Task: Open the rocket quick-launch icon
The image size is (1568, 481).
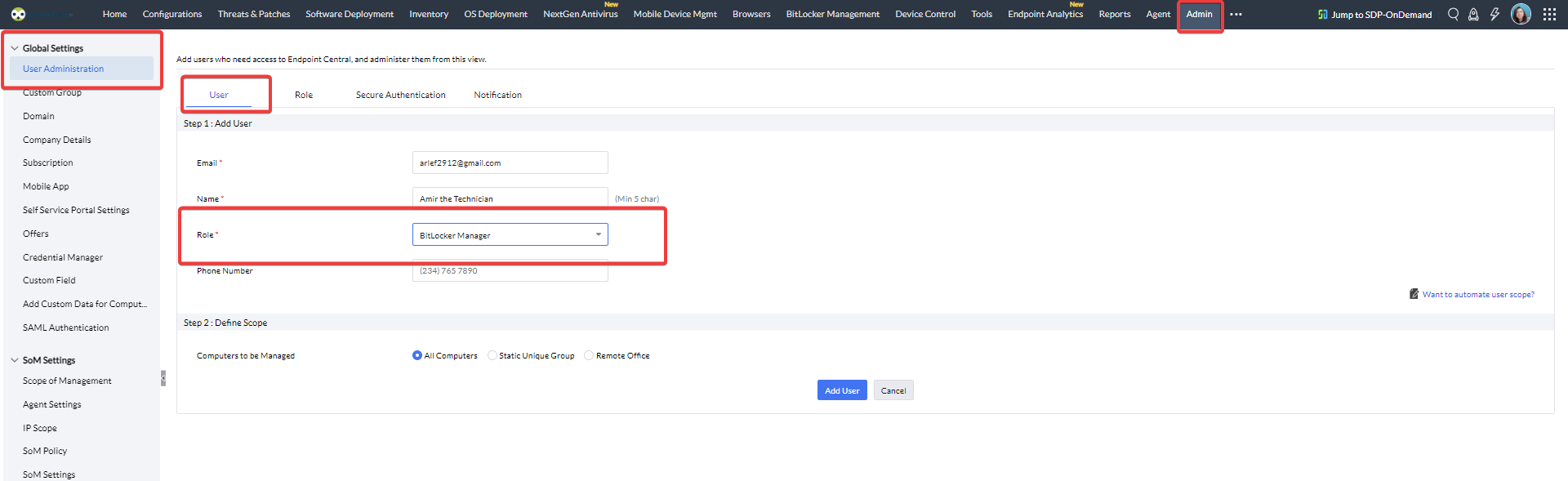Action: (1473, 14)
